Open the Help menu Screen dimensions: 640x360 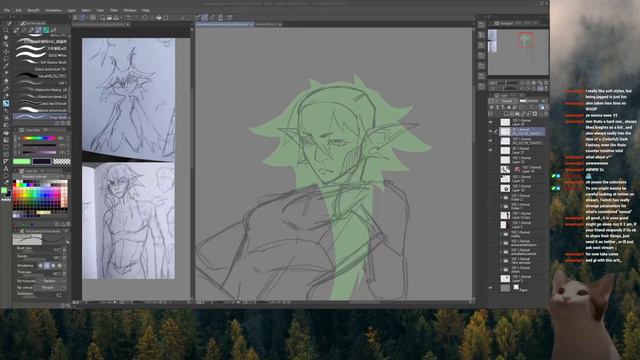(x=145, y=10)
